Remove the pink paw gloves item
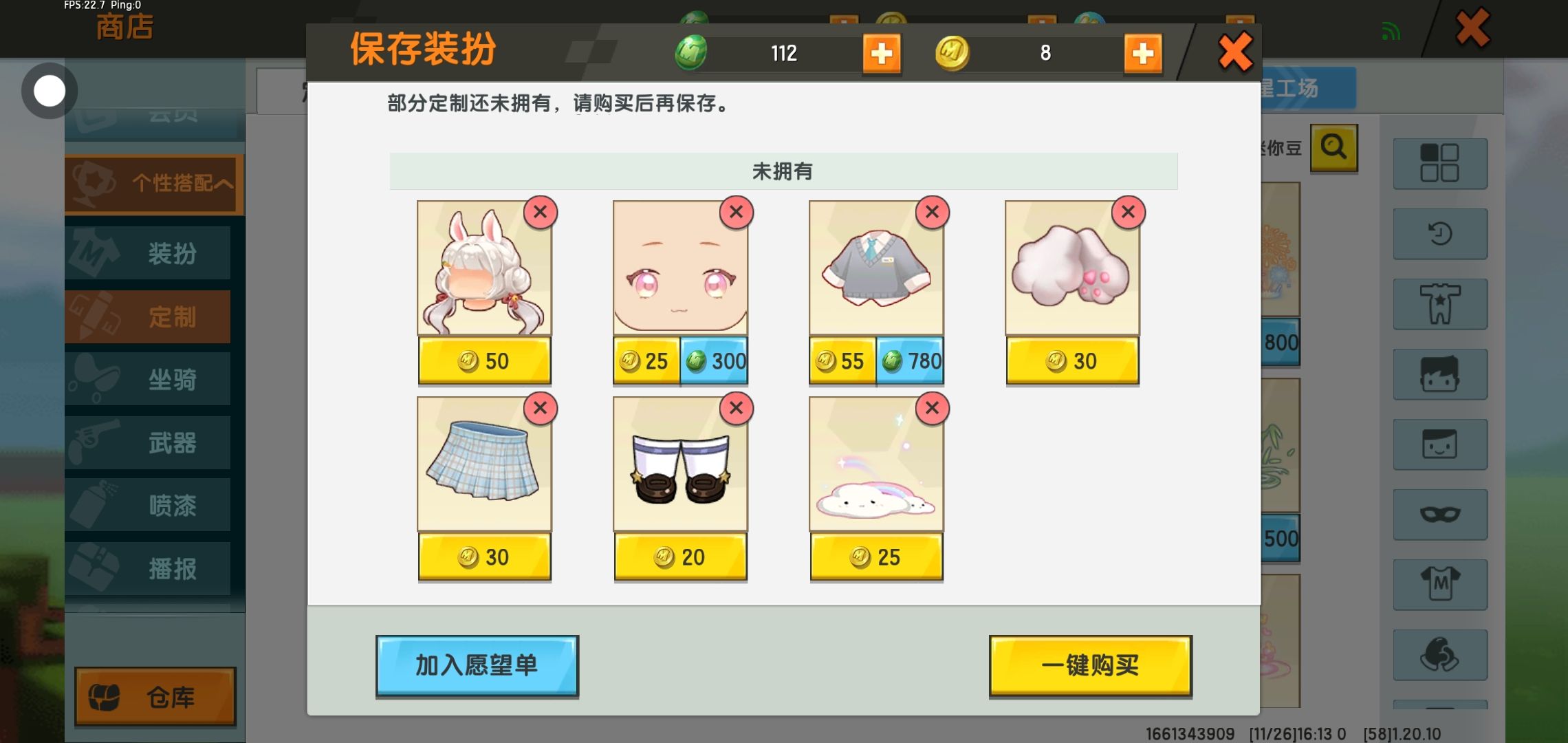This screenshot has height=743, width=1568. click(1129, 212)
